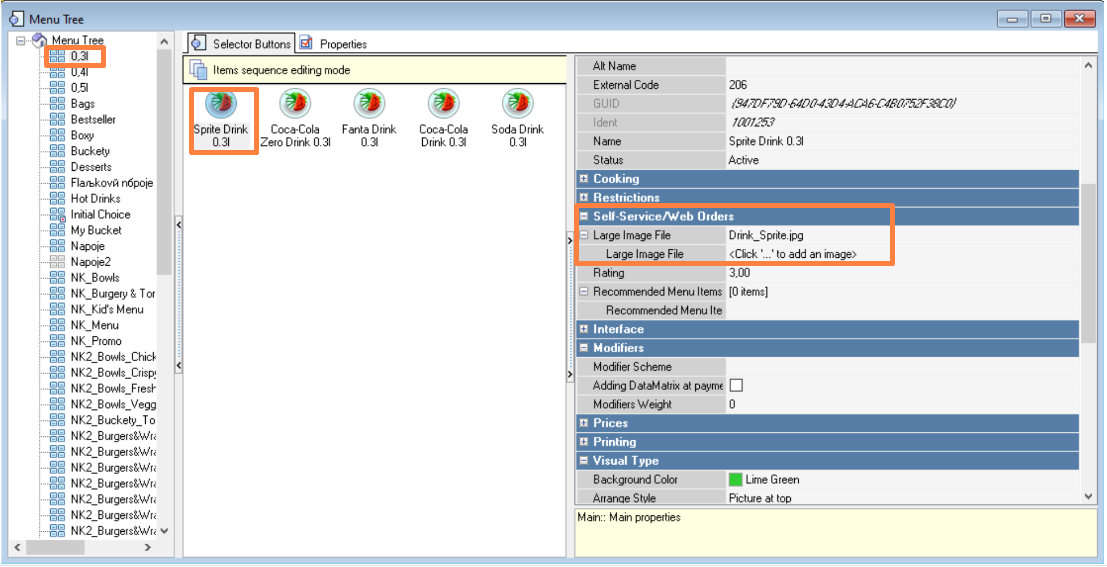Click the External Code value 206

point(902,85)
